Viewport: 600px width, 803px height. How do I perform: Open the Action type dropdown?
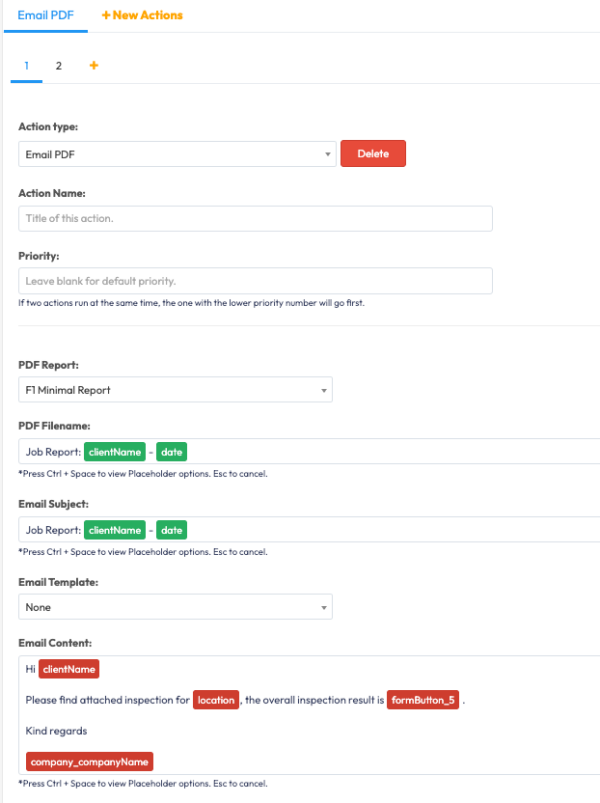click(177, 154)
